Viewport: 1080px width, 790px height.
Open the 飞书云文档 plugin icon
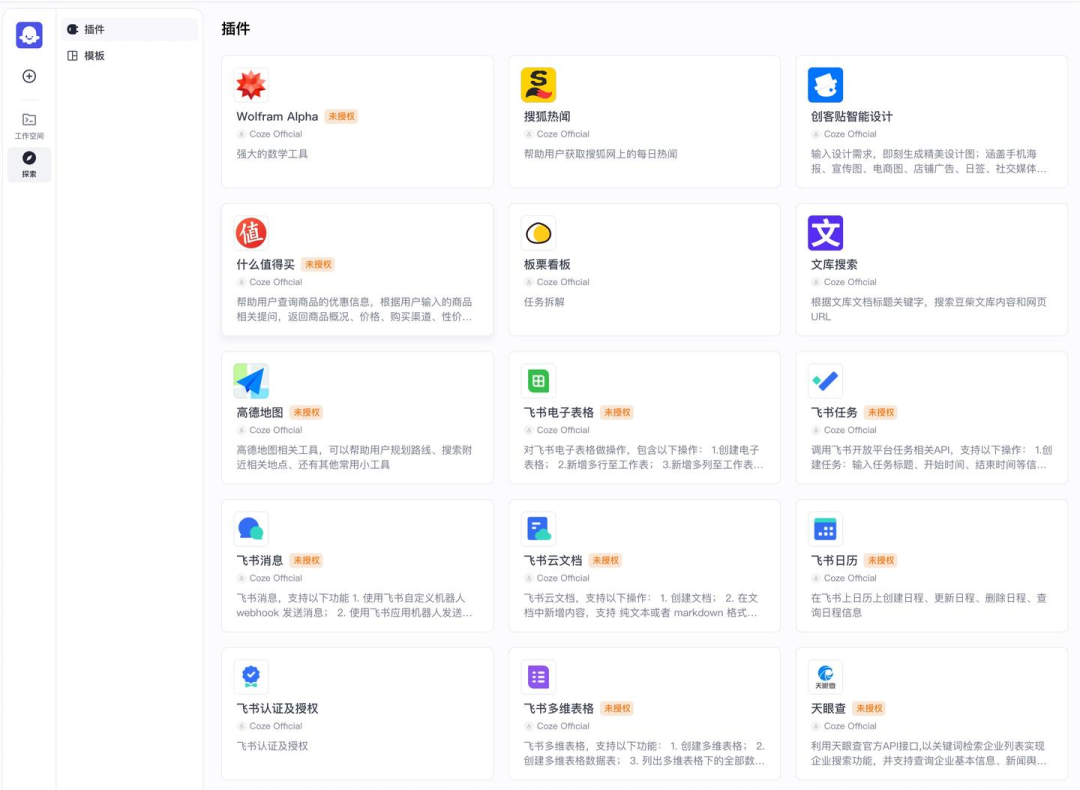[538, 528]
